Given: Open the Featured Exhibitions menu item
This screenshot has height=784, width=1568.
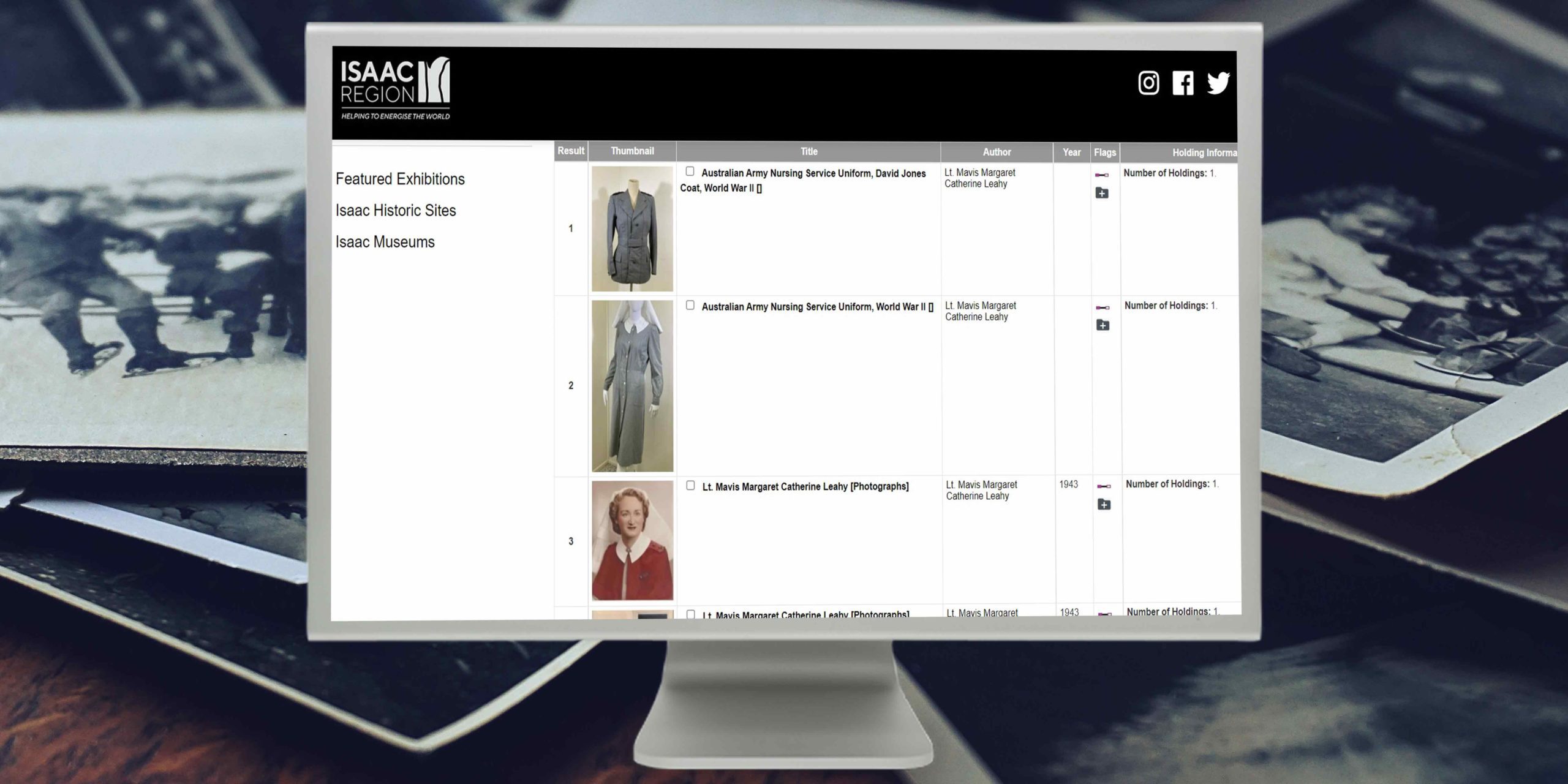Looking at the screenshot, I should point(400,179).
